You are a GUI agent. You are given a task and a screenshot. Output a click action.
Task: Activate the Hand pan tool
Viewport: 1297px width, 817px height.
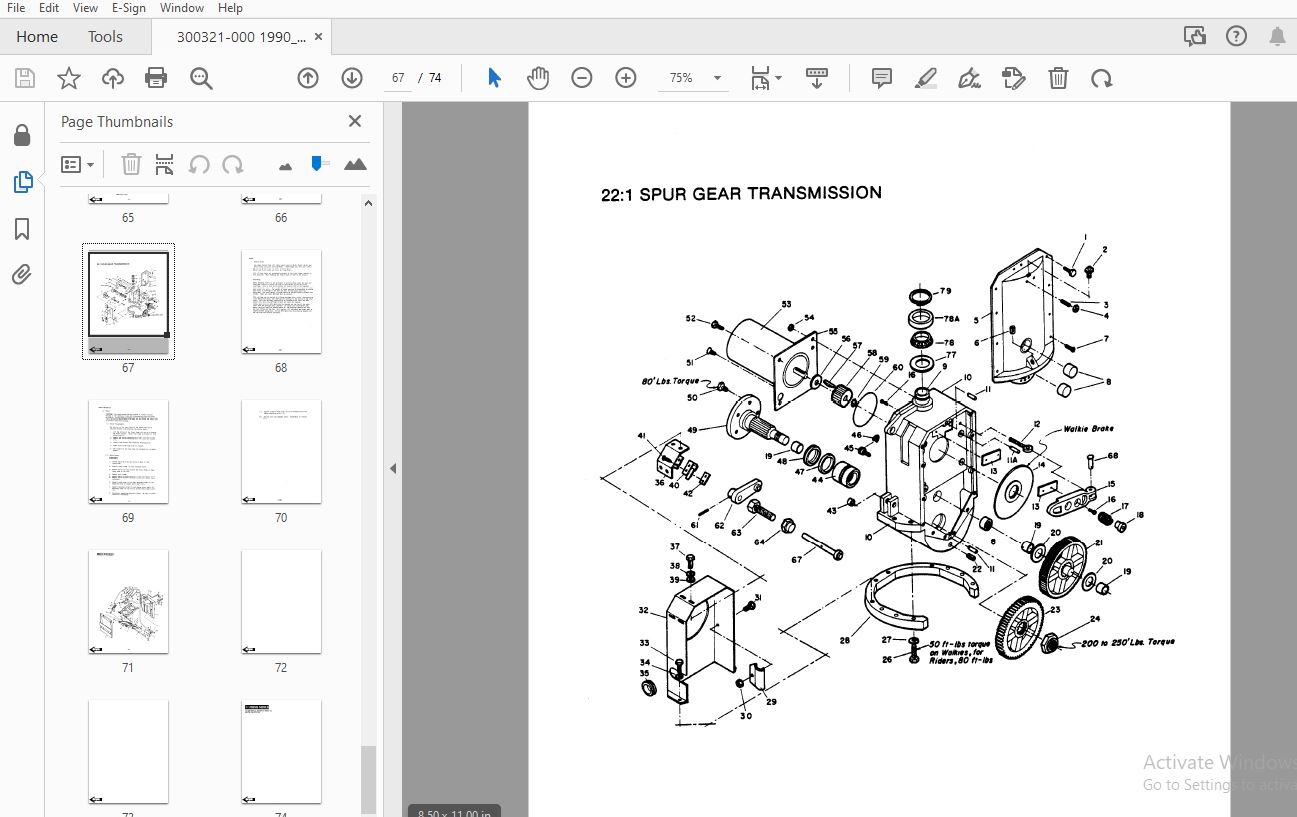(538, 78)
